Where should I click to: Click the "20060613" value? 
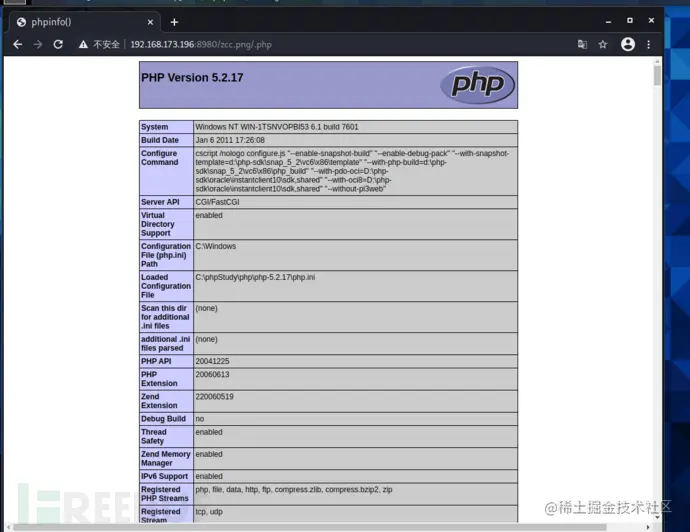pyautogui.click(x=212, y=374)
